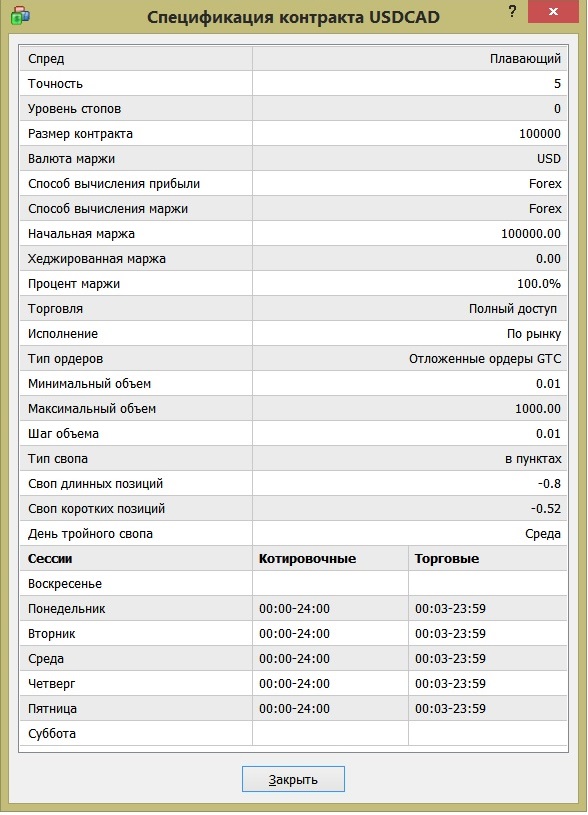Select the Размер контракта label
Viewport: 588px width, 815px height.
81,134
